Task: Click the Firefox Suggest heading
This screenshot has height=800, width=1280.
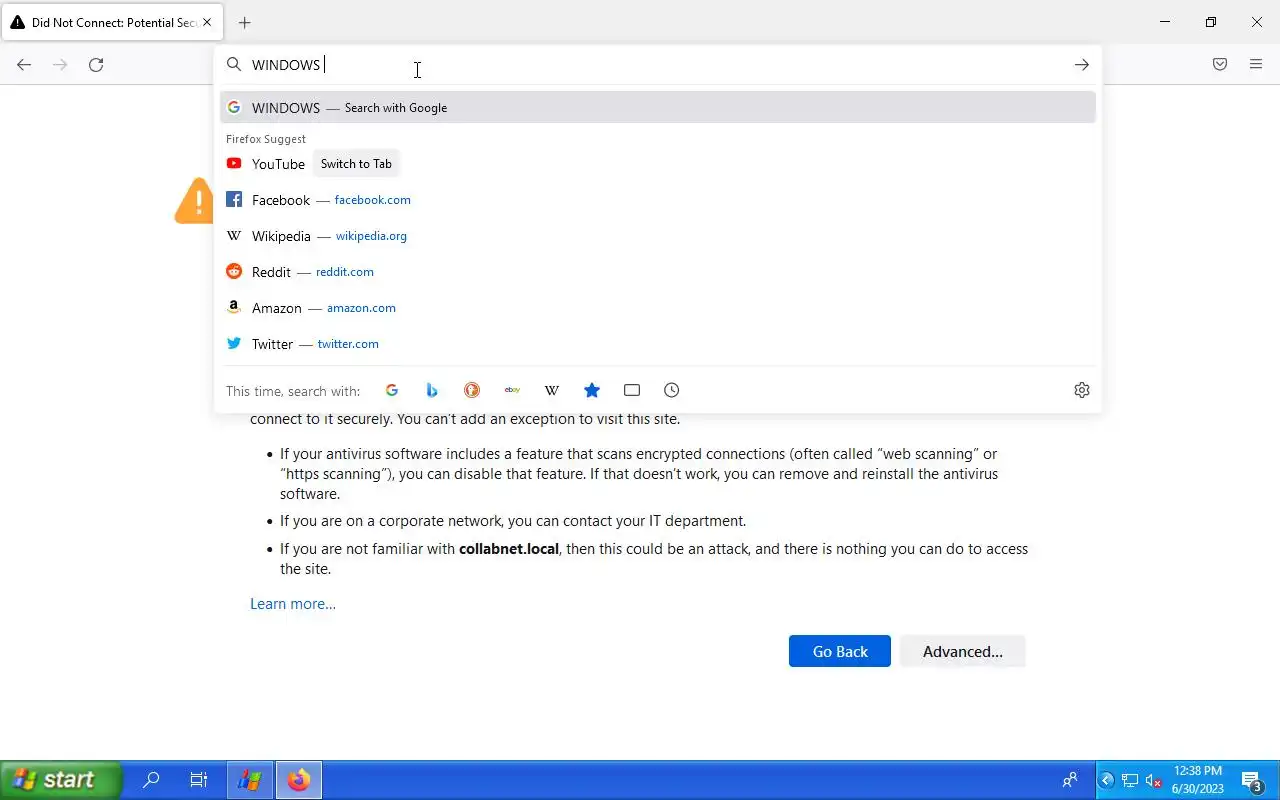Action: point(266,139)
